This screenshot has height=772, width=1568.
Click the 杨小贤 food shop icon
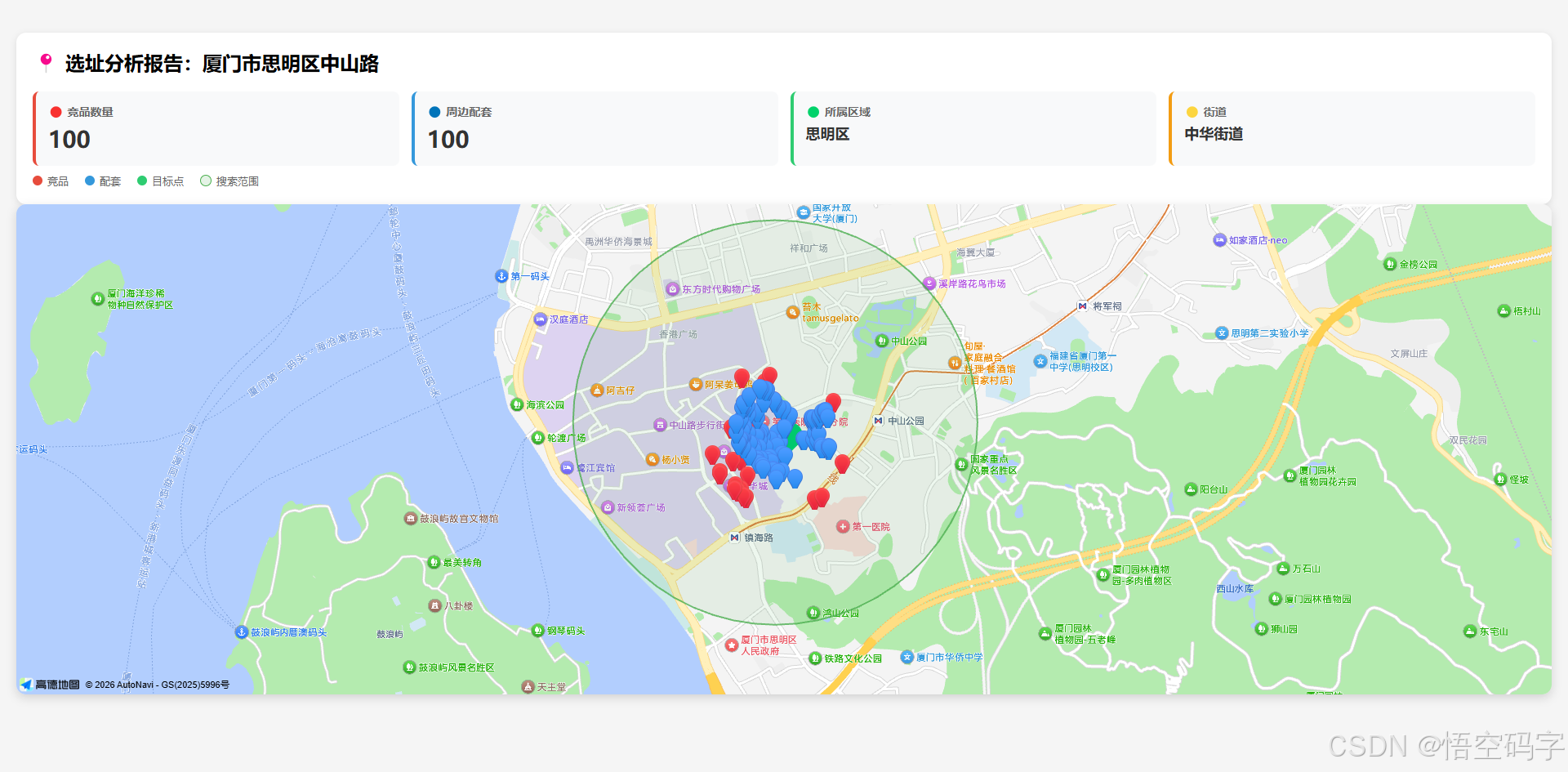pyautogui.click(x=653, y=459)
